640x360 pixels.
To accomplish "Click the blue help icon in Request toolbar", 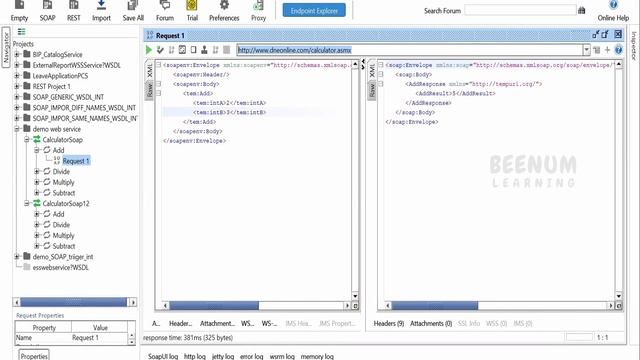I will (x=618, y=50).
